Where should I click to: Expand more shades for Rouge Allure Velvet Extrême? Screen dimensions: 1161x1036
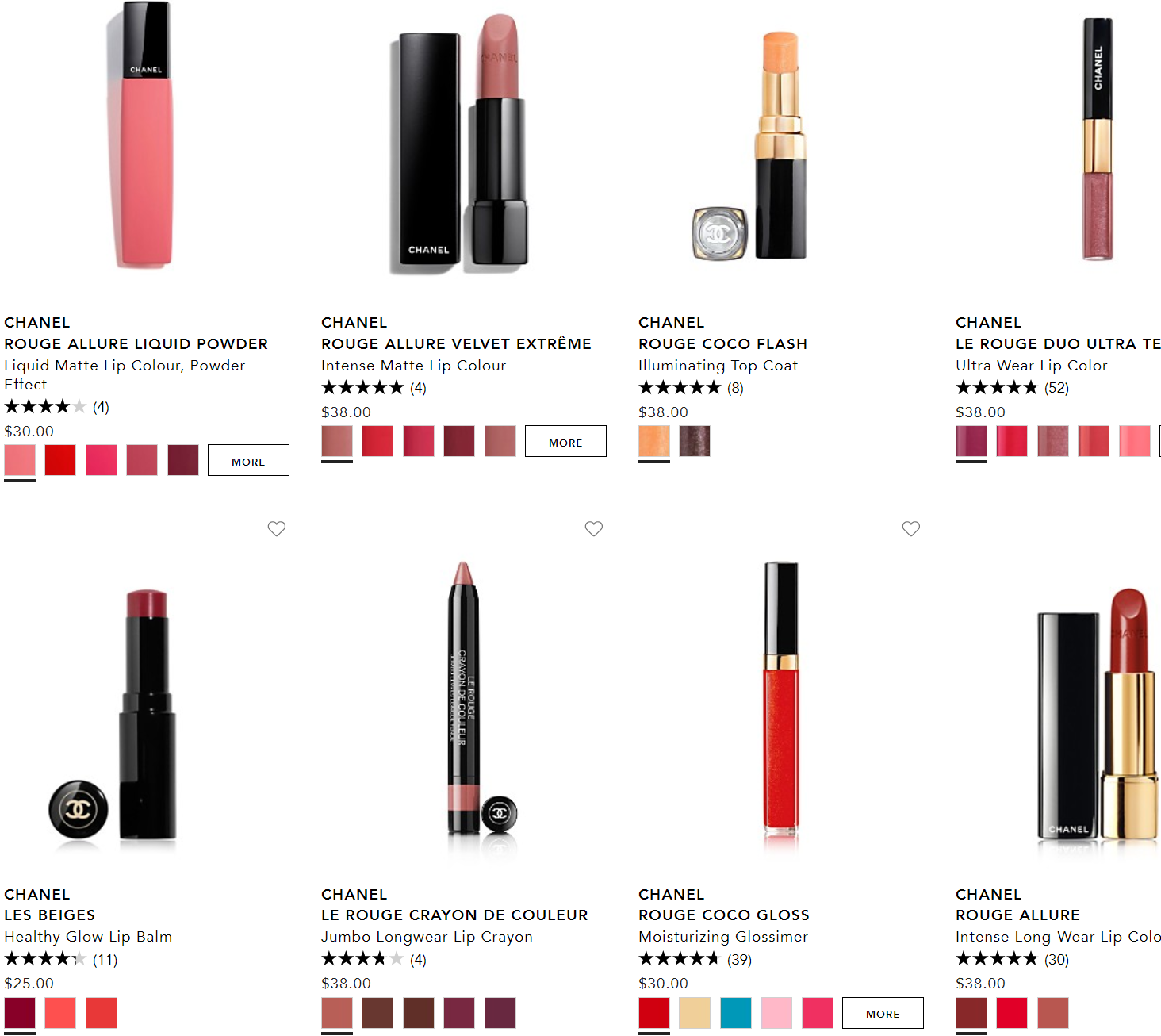(x=565, y=441)
